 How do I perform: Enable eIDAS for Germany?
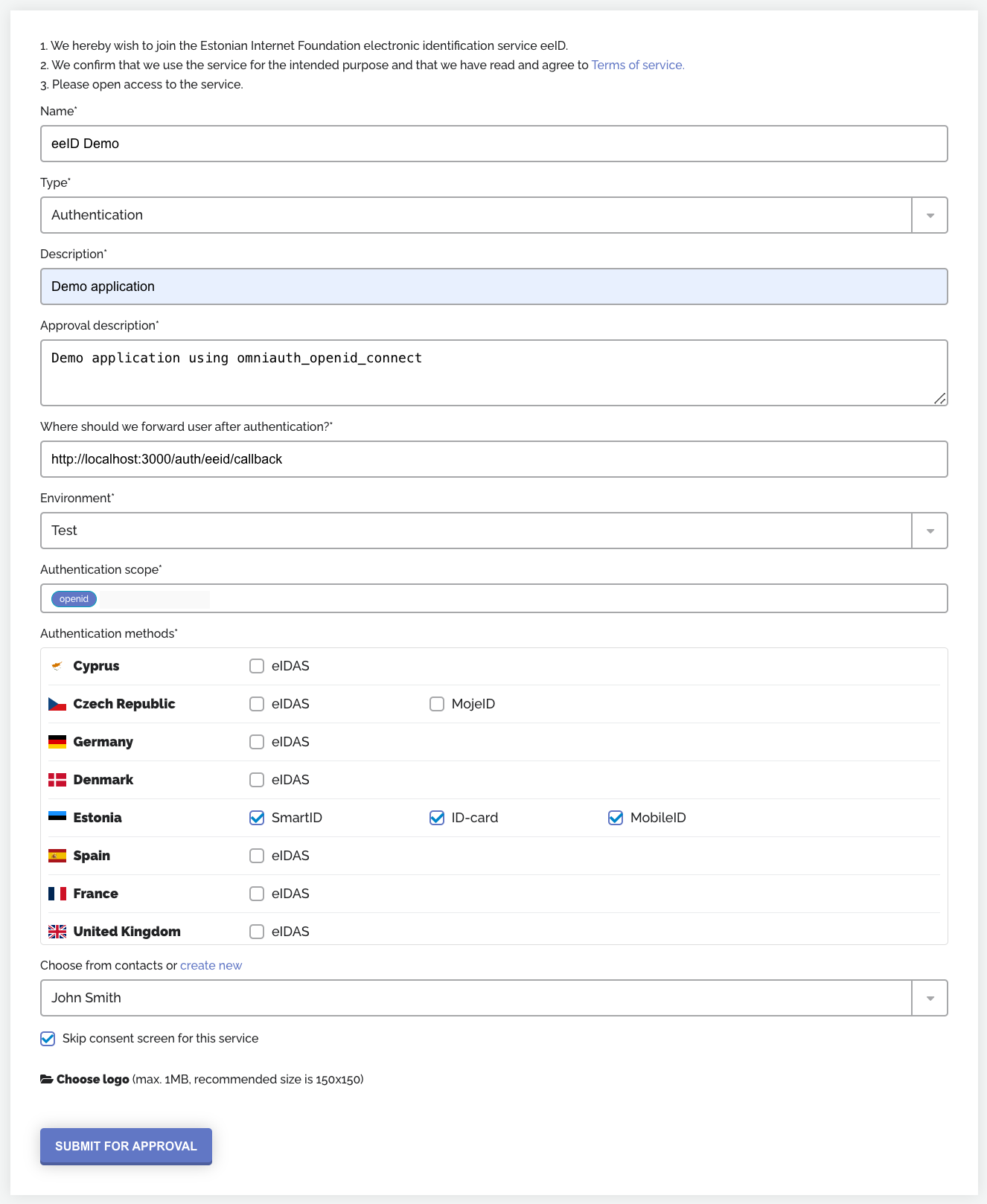tap(257, 742)
